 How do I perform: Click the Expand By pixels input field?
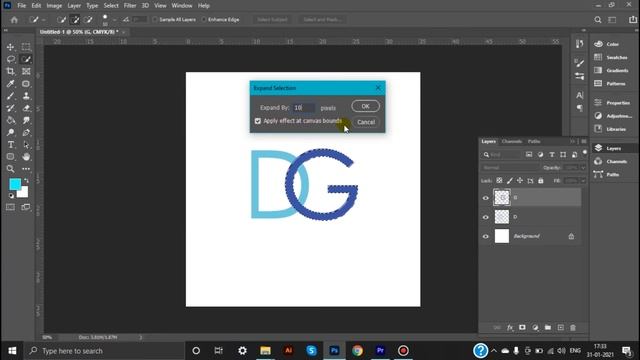click(304, 108)
